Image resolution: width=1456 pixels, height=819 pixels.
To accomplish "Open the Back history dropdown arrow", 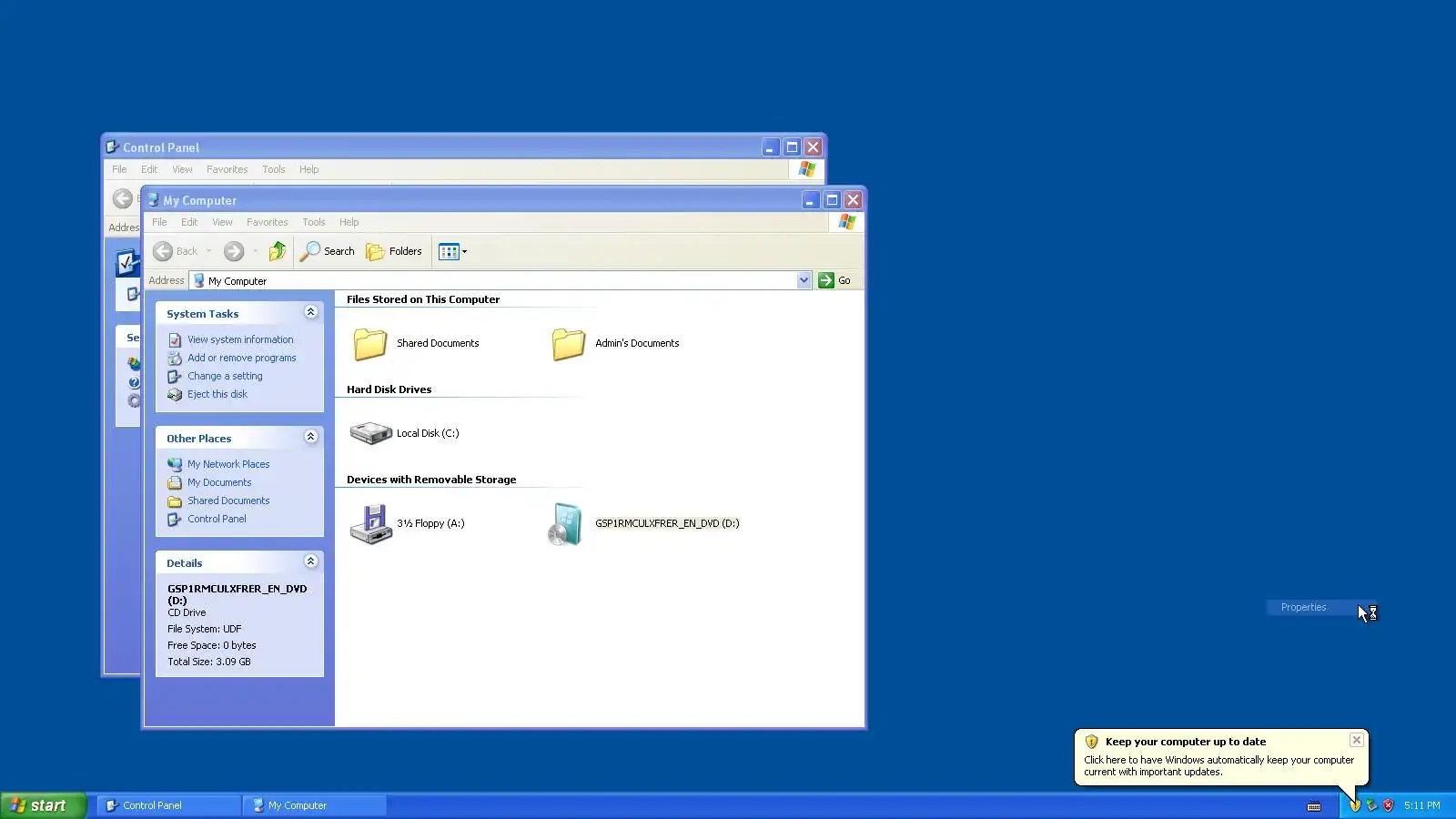I will click(x=208, y=251).
